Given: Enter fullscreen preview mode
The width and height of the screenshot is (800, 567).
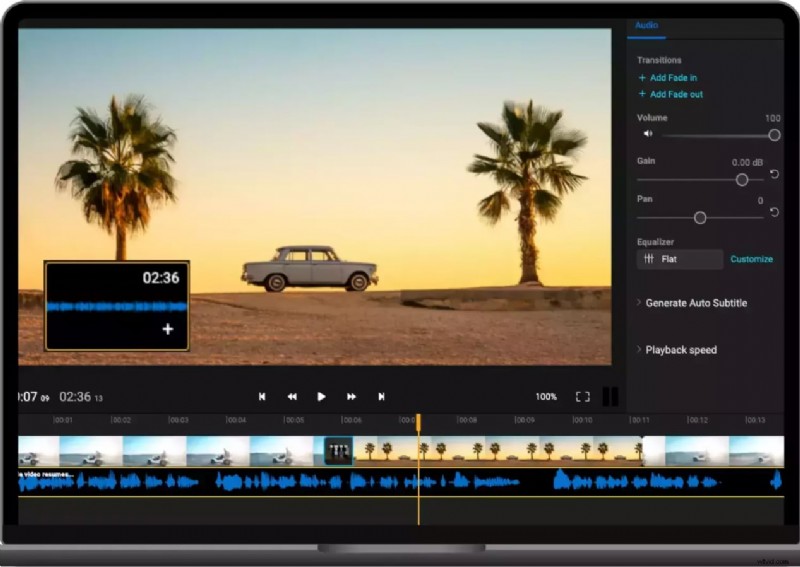Looking at the screenshot, I should [x=583, y=397].
